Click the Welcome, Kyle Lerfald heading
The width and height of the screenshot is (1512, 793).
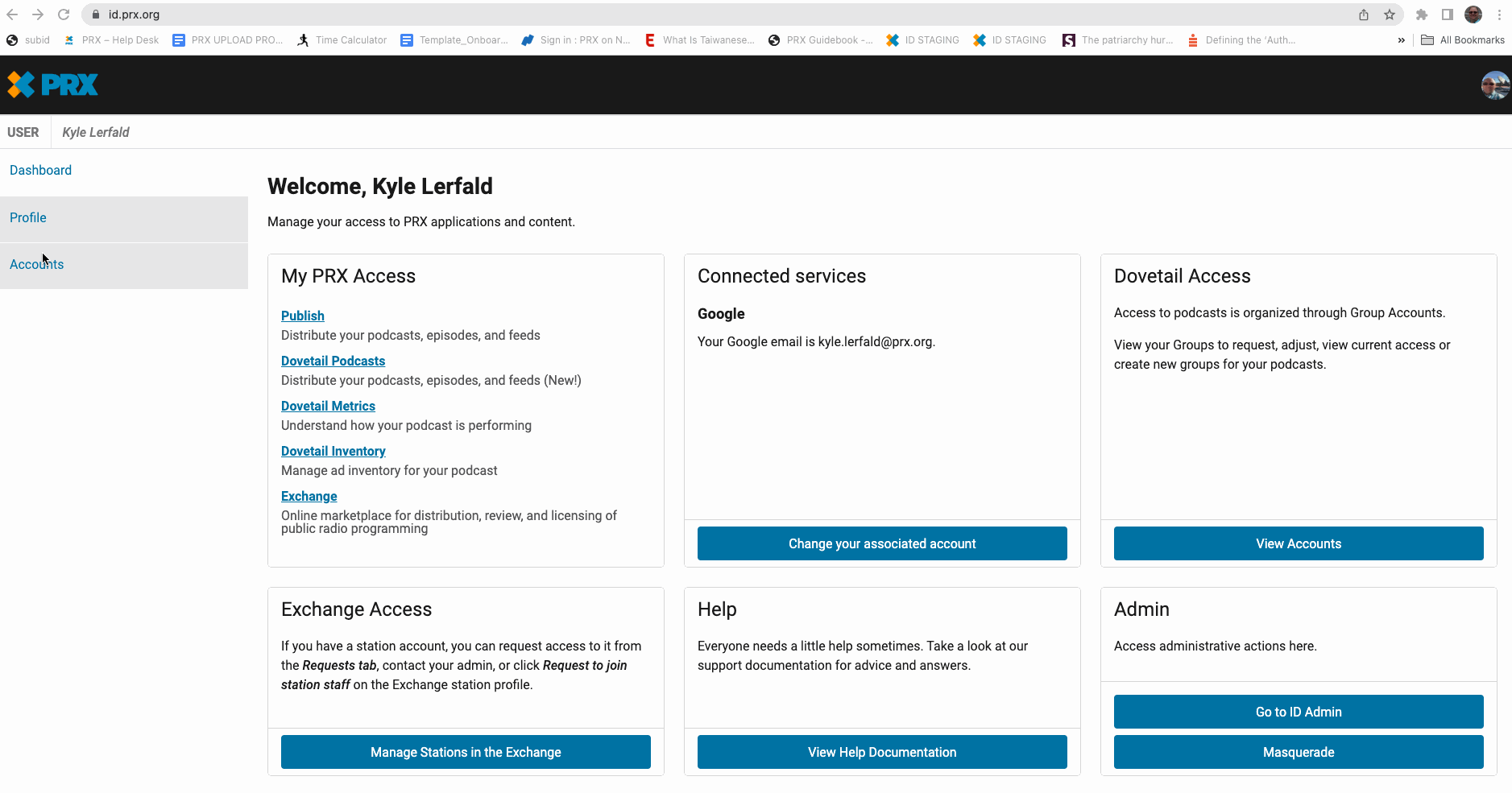click(x=380, y=186)
